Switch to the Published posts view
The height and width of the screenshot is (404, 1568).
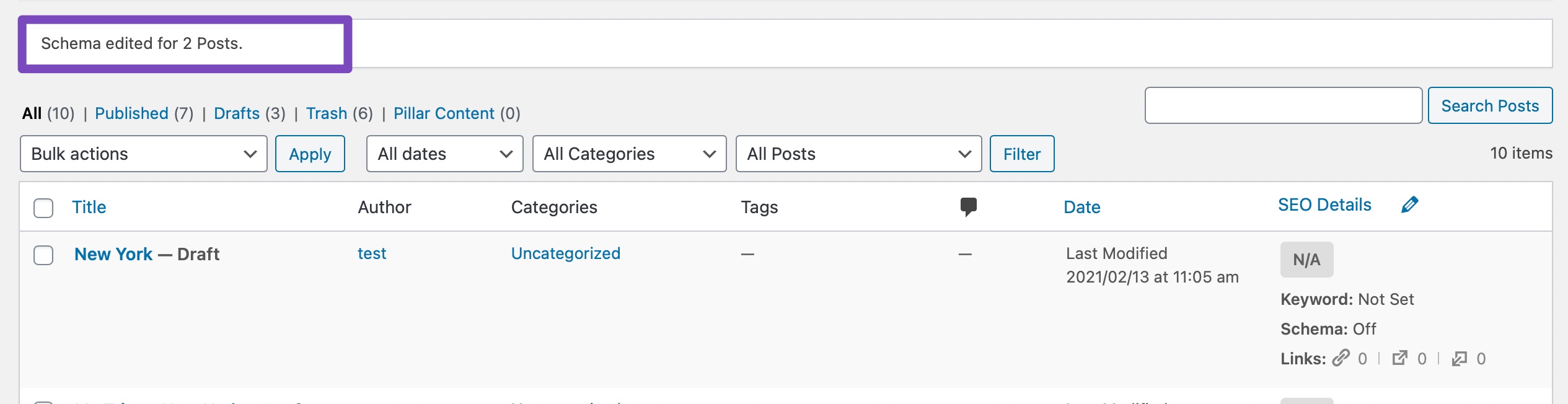[131, 113]
